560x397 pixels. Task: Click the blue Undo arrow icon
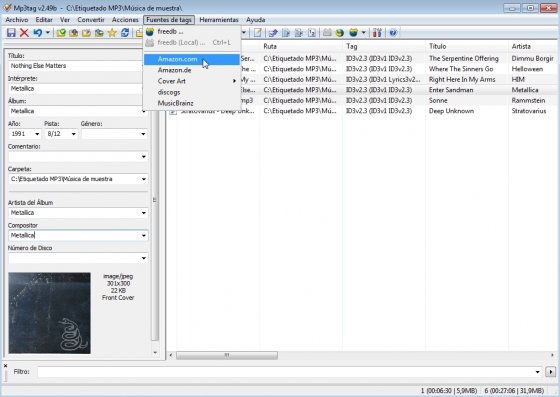(x=38, y=33)
